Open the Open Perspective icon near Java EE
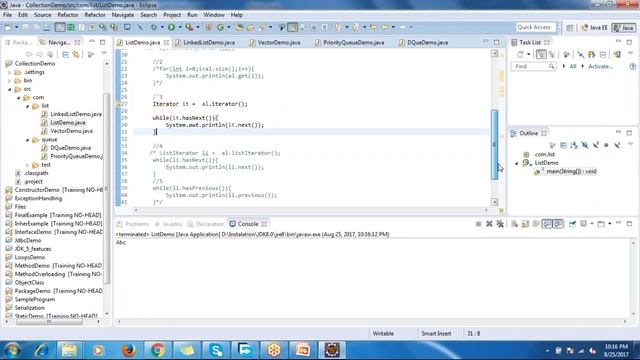Image resolution: width=640 pixels, height=360 pixels. pyautogui.click(x=570, y=27)
